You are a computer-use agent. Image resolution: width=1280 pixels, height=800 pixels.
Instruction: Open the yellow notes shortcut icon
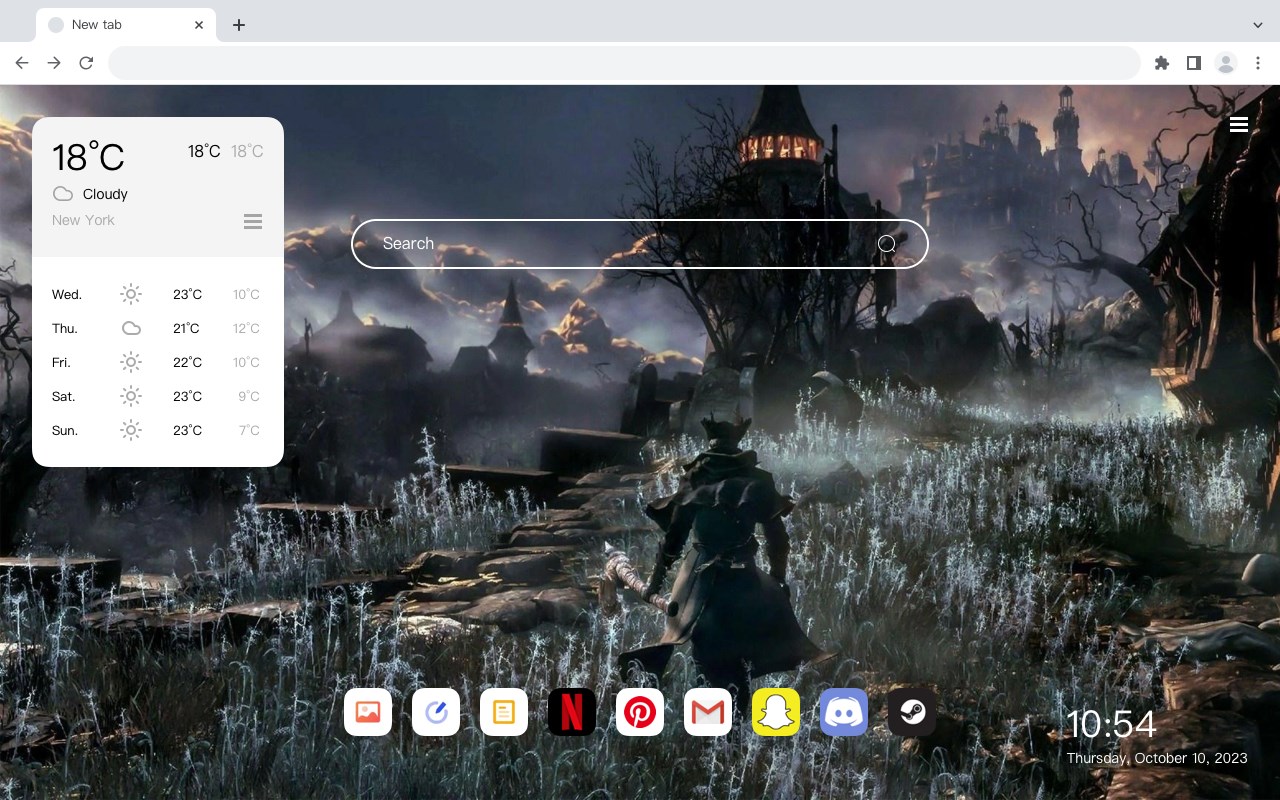coord(504,712)
